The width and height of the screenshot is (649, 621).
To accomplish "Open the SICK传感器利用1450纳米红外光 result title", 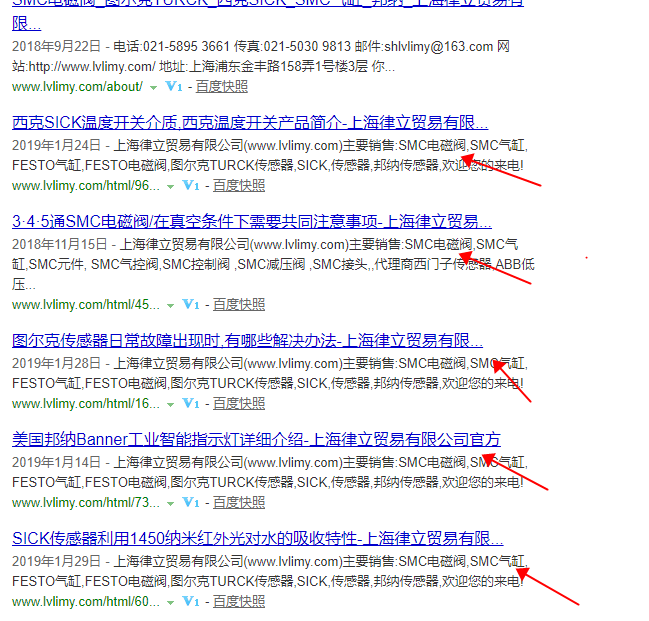I will click(x=257, y=539).
